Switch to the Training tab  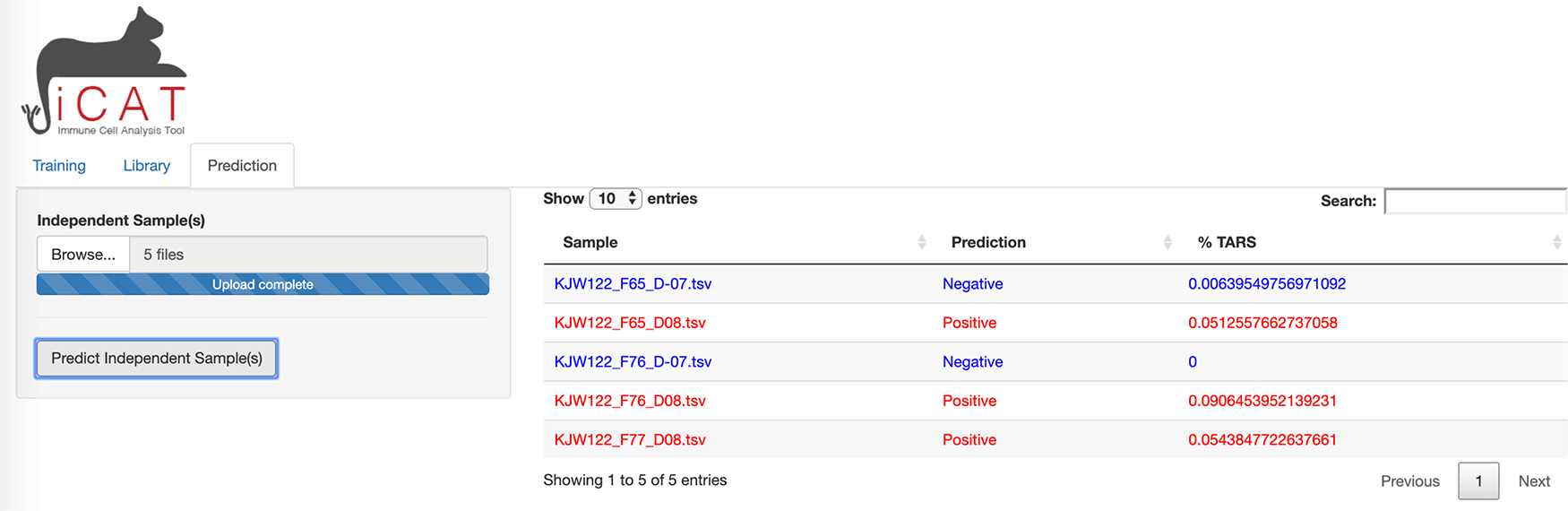[59, 166]
